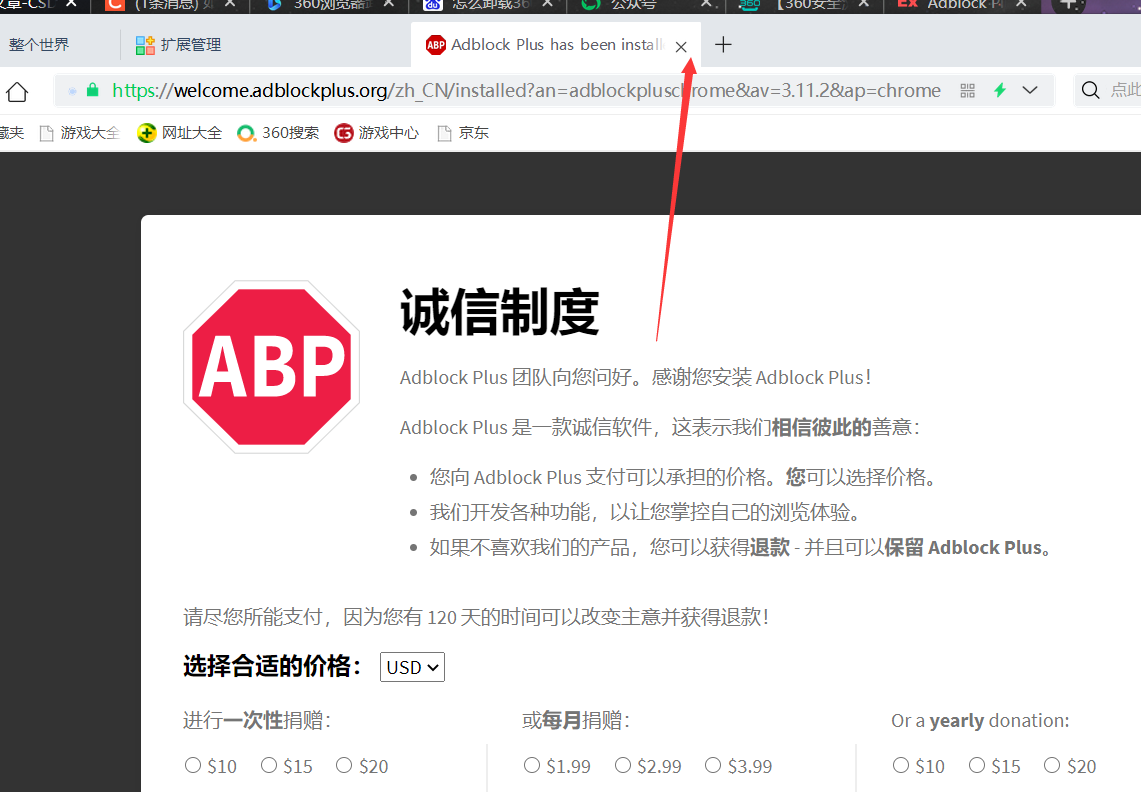The image size is (1141, 792).
Task: Open the 360搜索 bookmark
Action: 278,132
